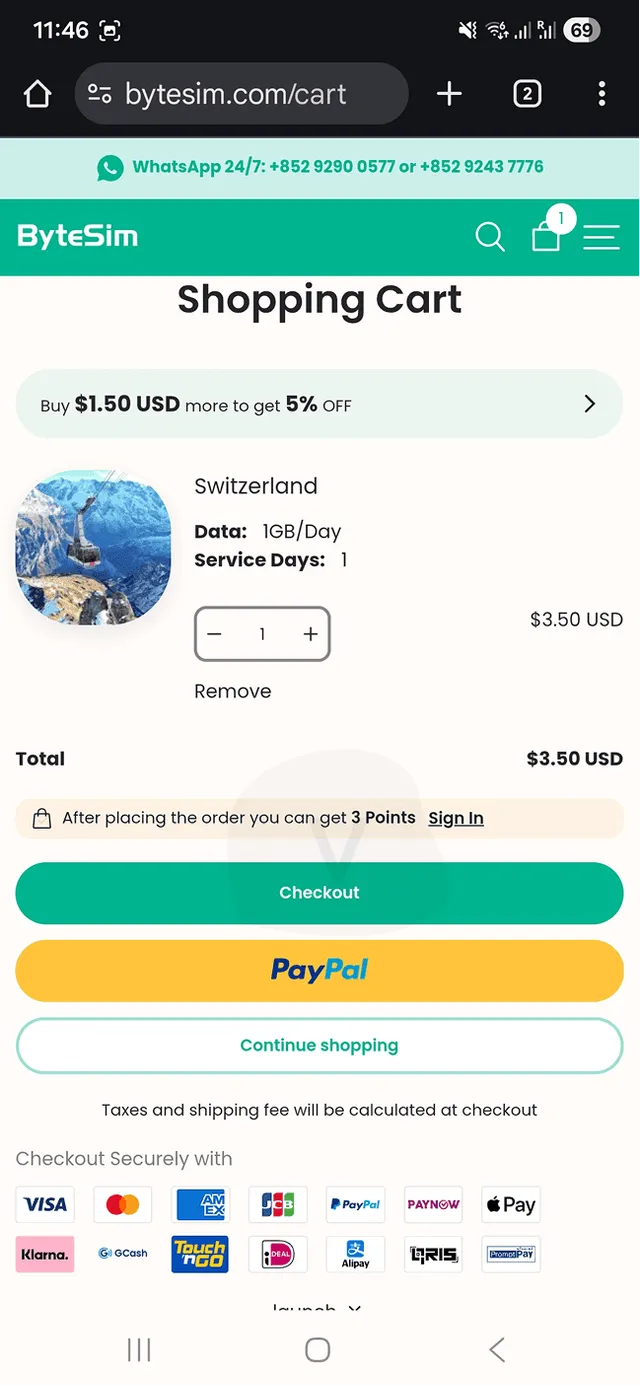Click the Visa card icon

click(44, 1204)
